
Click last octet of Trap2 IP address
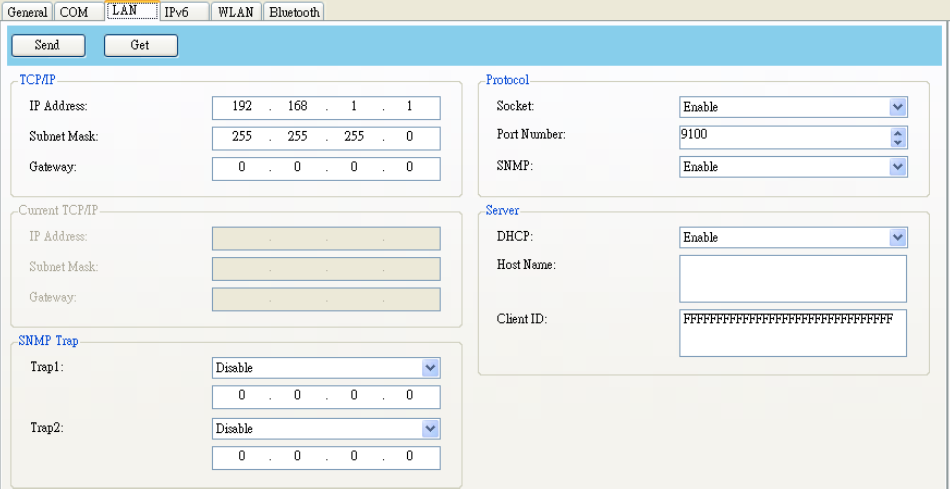coord(410,456)
